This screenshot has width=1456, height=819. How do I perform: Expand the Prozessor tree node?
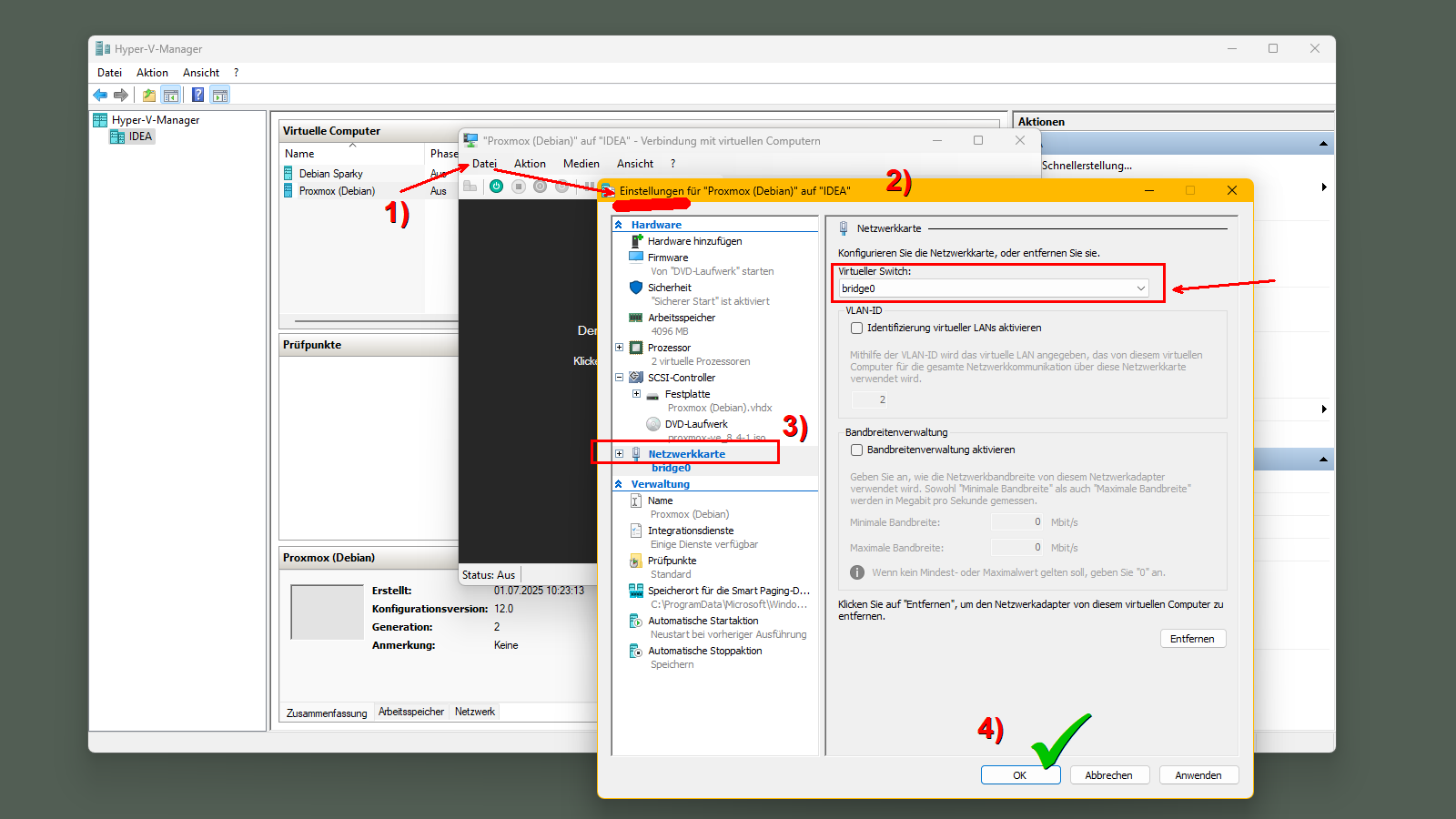click(x=620, y=348)
